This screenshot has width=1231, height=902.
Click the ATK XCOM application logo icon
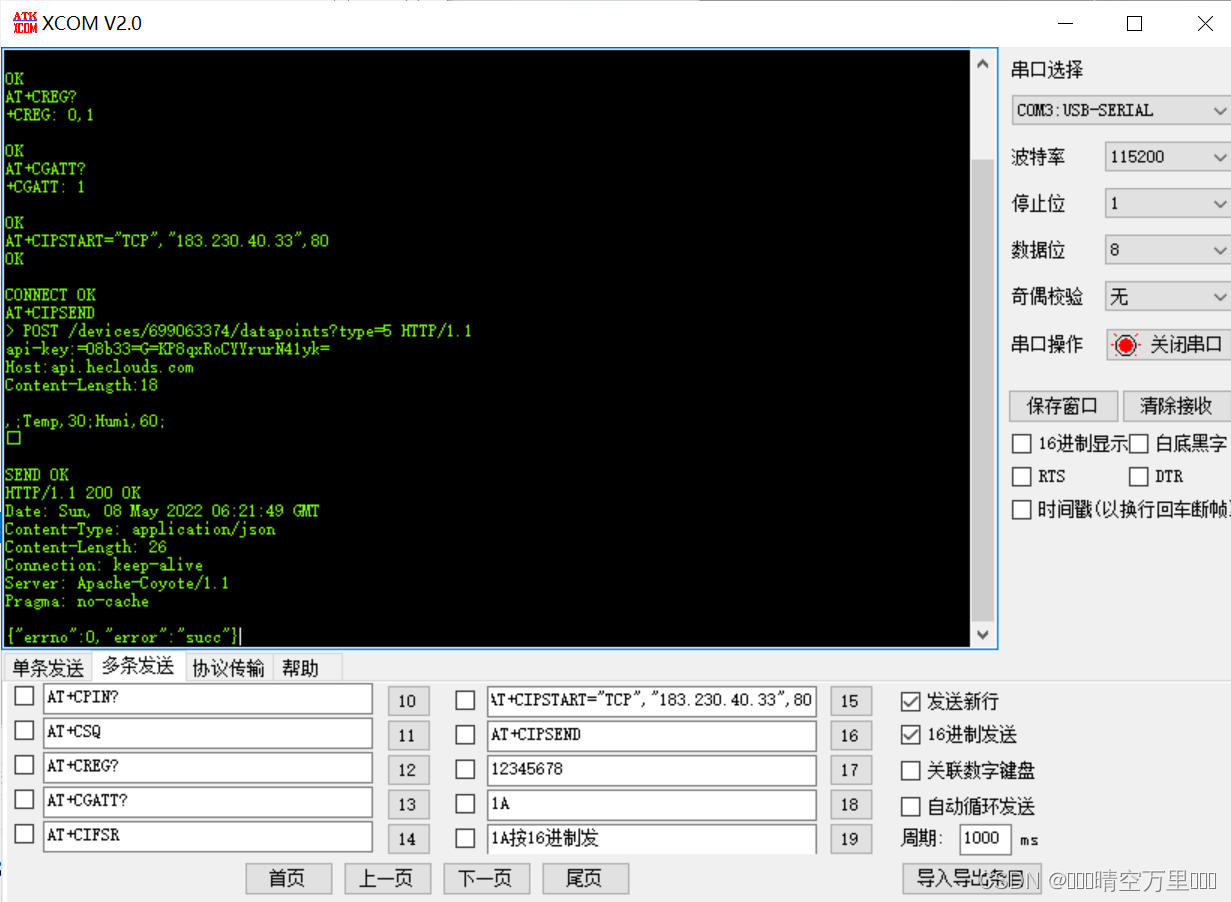click(24, 23)
